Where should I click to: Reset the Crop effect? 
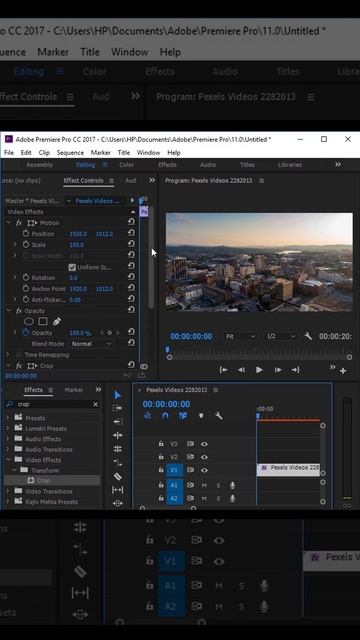pos(131,364)
